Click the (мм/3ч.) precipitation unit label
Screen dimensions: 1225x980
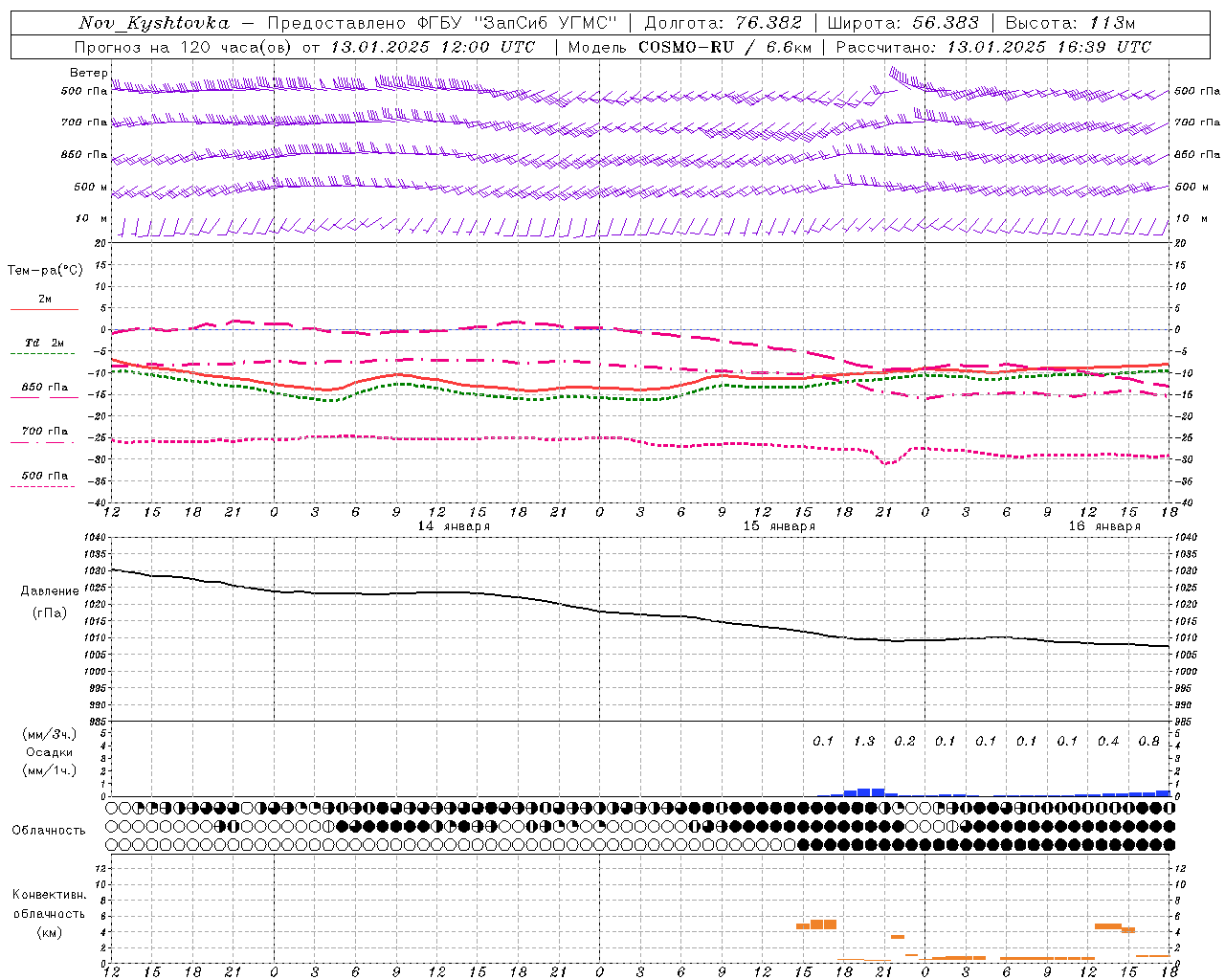49,735
